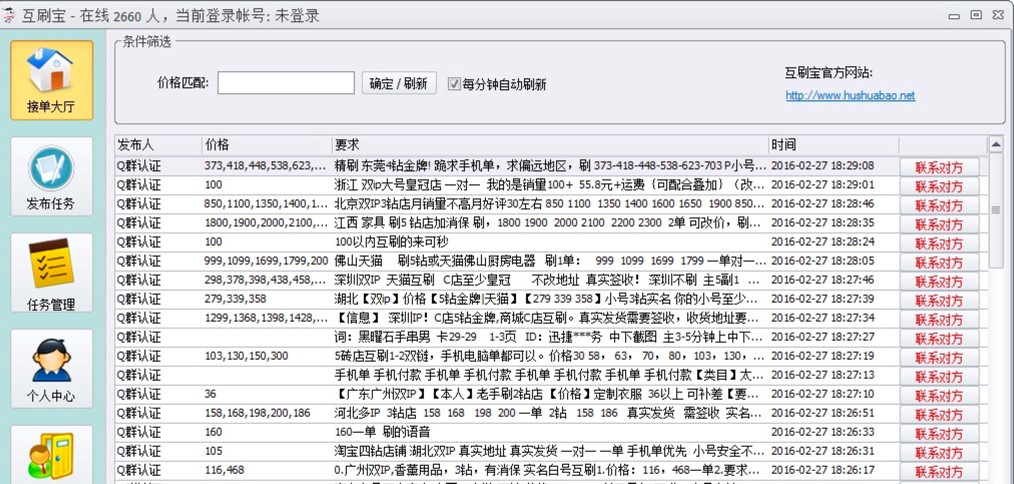Screen dimensions: 1014x484
Task: Click 联系对方 for the 18:27:34 row
Action: pos(939,320)
